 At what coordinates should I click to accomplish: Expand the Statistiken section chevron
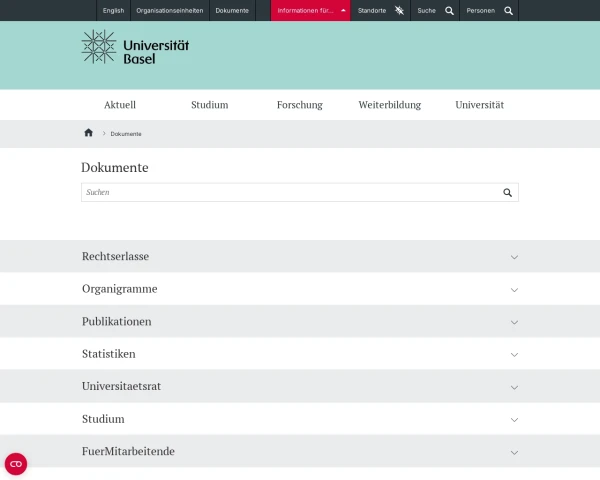[514, 355]
